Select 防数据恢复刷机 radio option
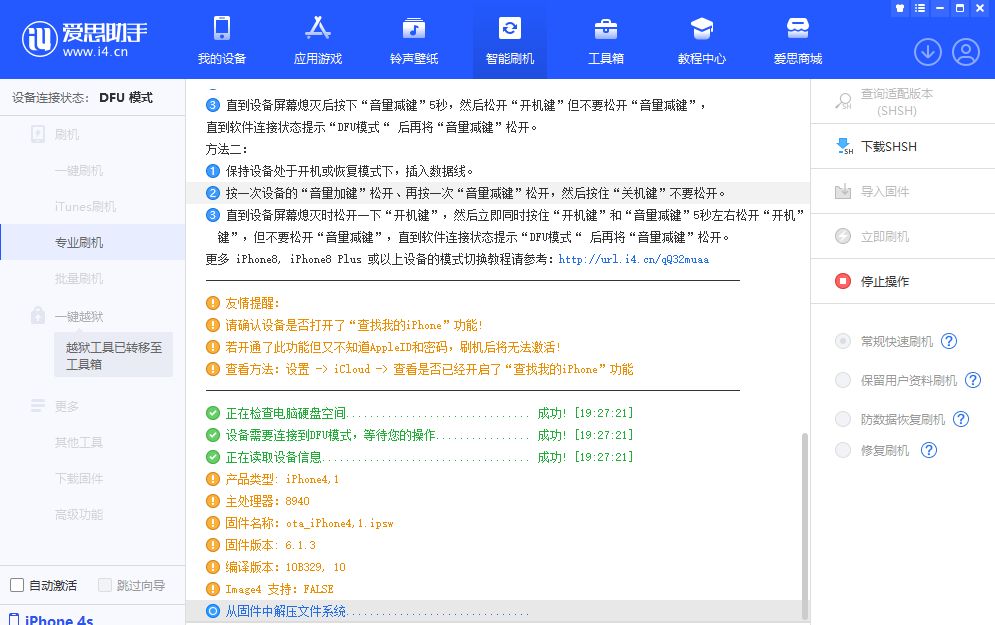Screen dimensions: 995x625 [x=843, y=419]
